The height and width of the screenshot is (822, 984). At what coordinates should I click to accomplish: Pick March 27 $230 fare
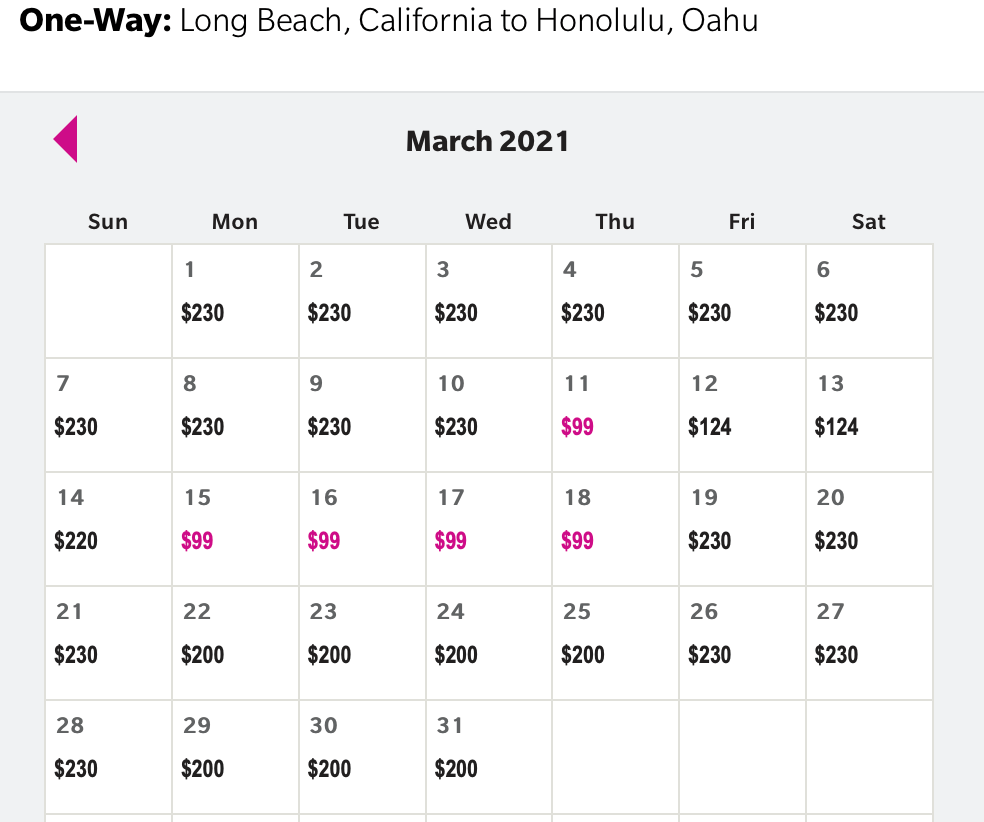coord(869,643)
